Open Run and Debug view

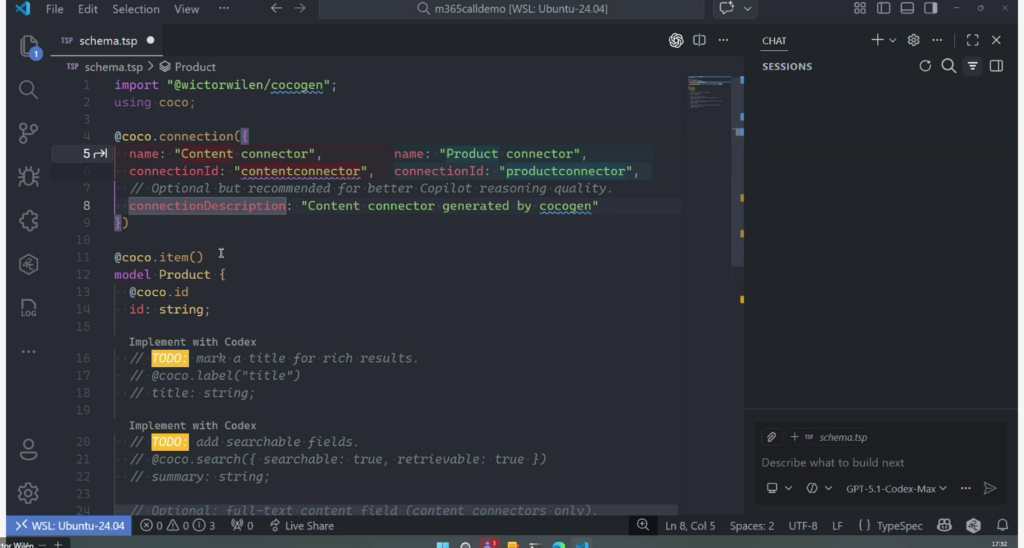click(x=28, y=177)
